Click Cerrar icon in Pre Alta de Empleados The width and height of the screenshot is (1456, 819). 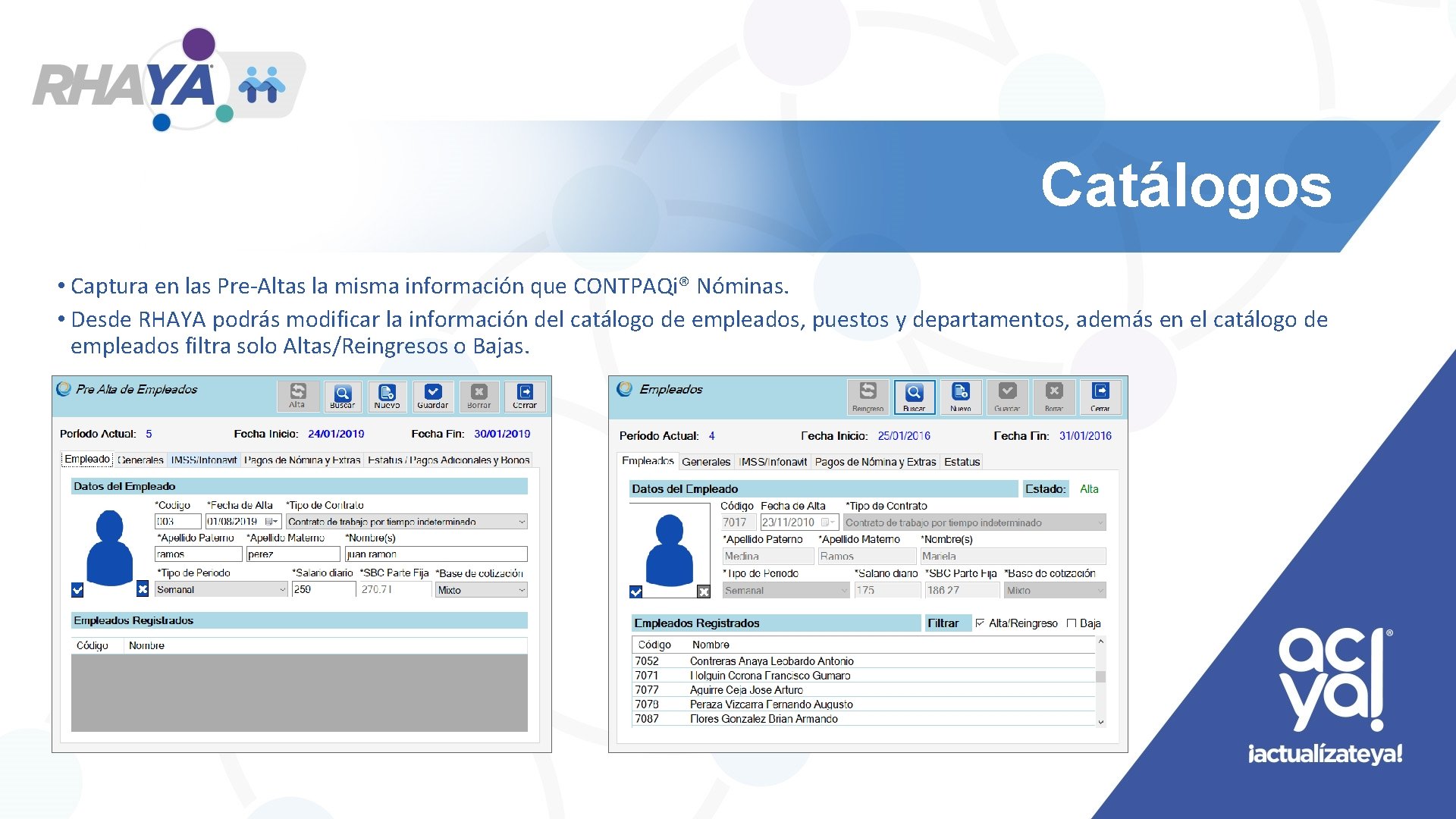click(524, 396)
